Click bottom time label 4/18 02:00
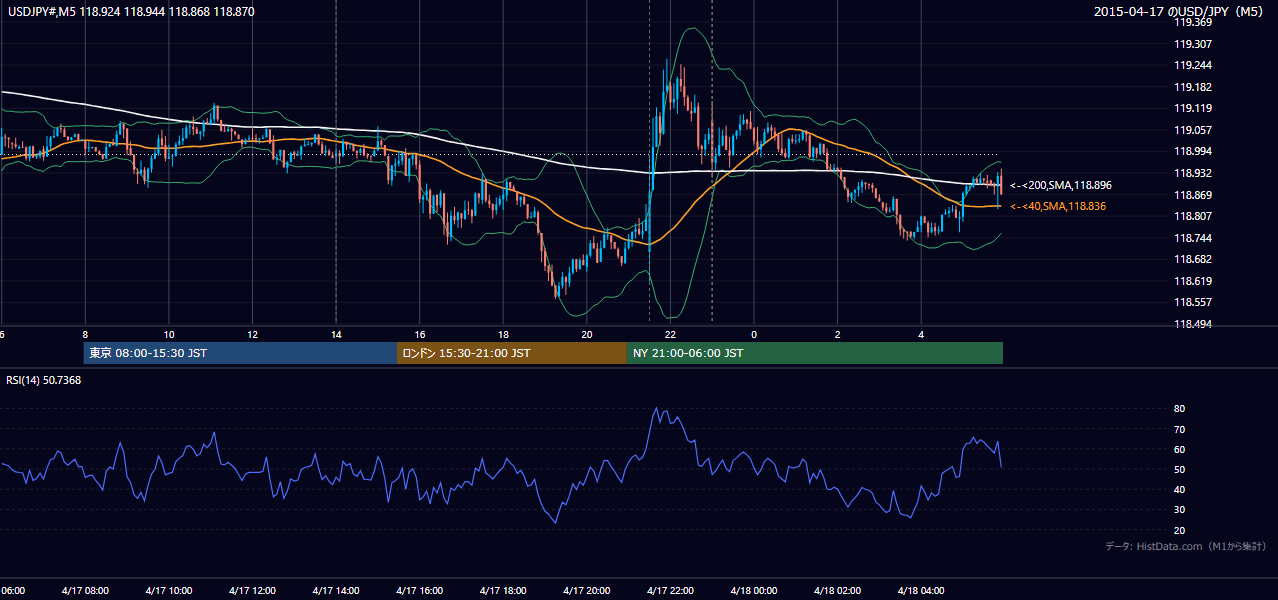This screenshot has height=600, width=1278. (837, 590)
